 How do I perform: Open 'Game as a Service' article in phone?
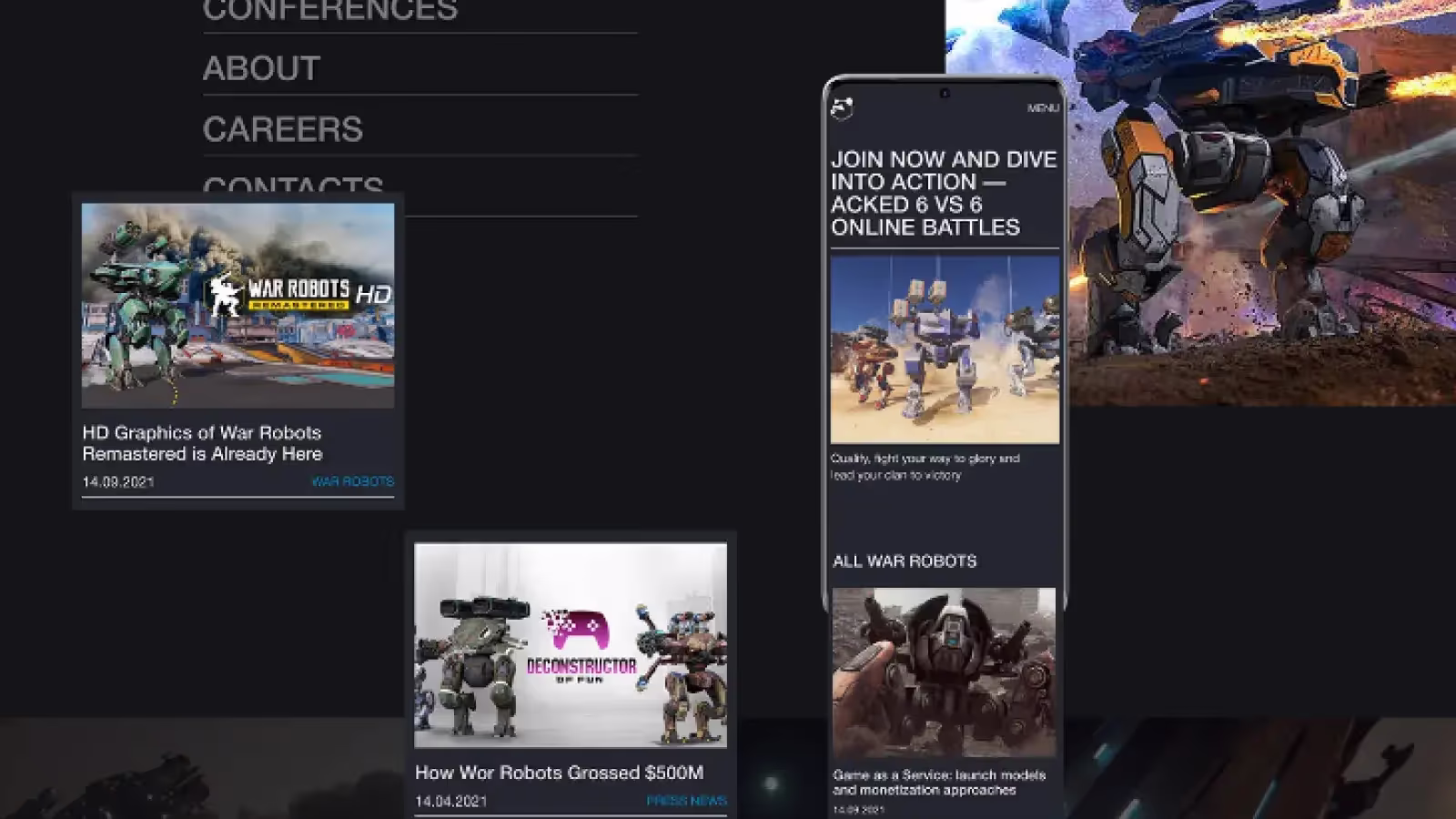(x=938, y=783)
